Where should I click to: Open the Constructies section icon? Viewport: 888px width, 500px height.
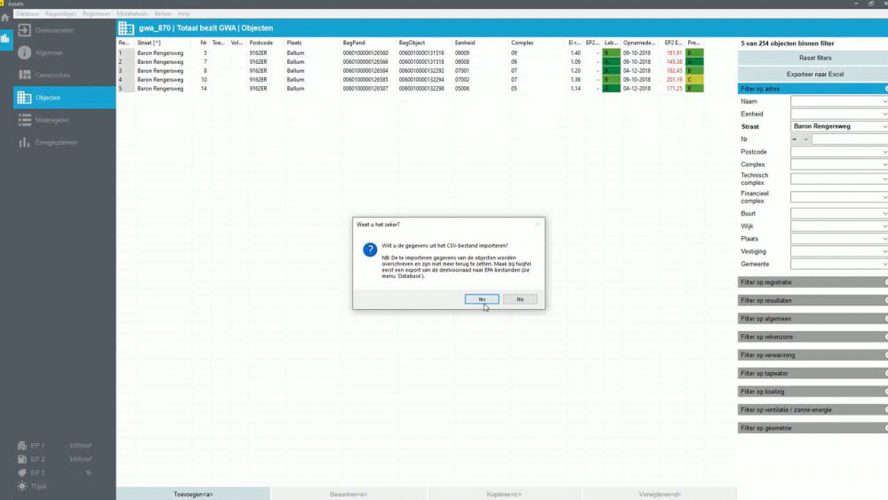(x=24, y=74)
